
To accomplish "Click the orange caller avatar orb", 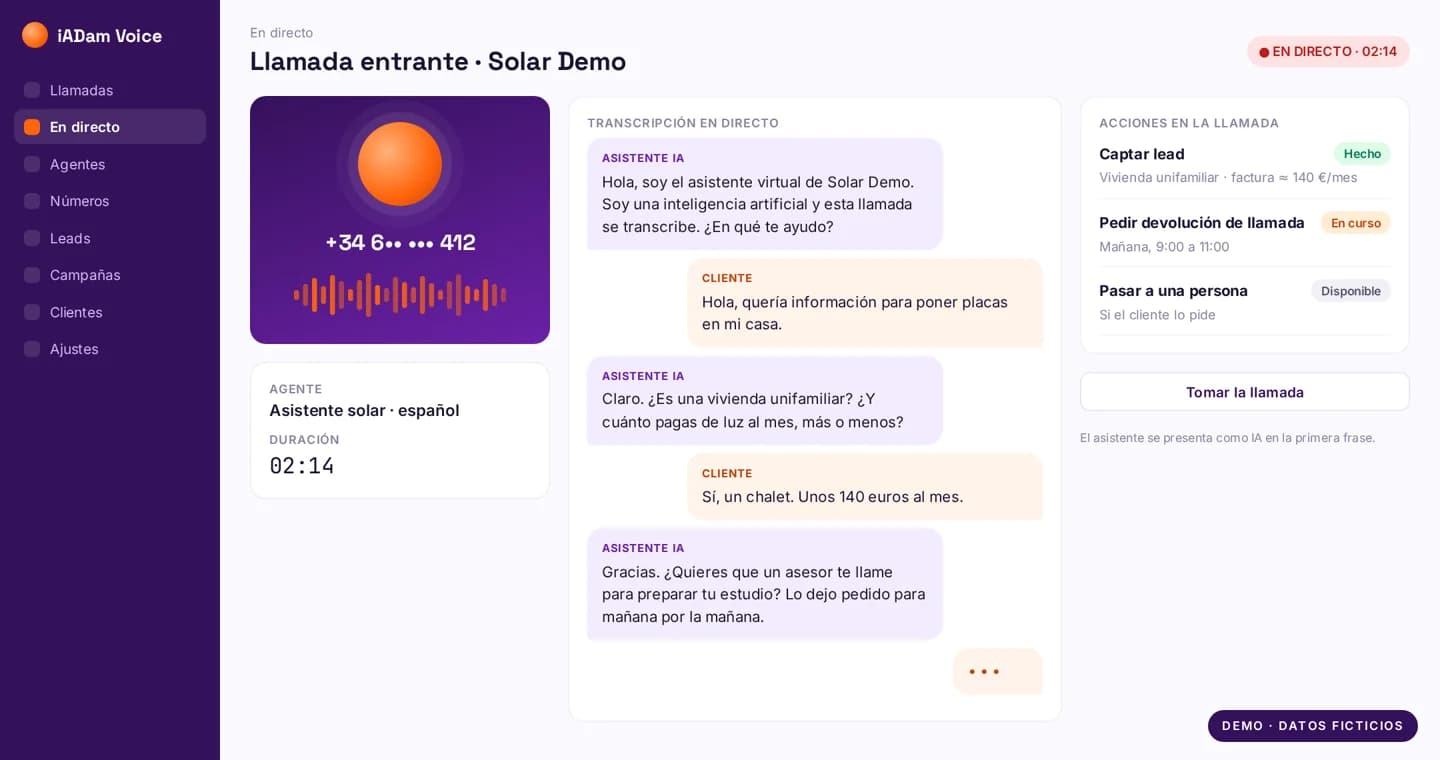I will pos(400,164).
